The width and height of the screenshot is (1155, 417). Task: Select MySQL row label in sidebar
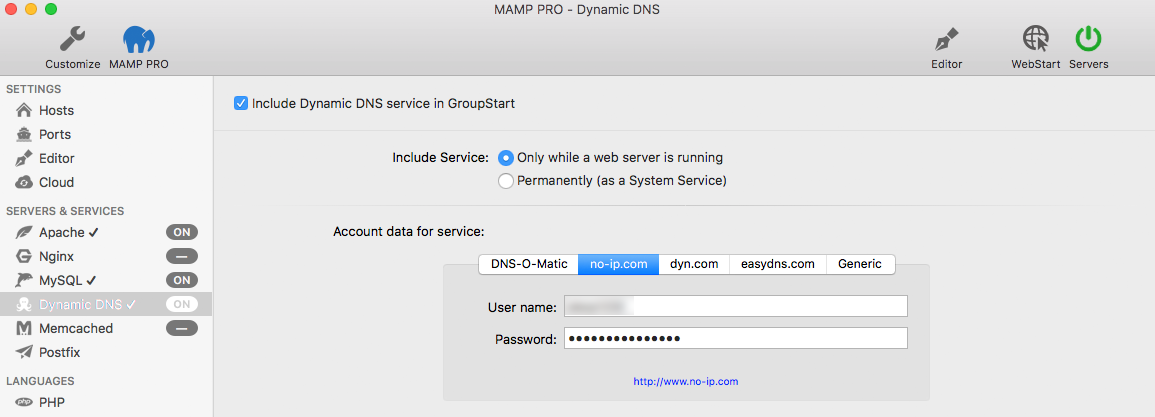coord(62,280)
